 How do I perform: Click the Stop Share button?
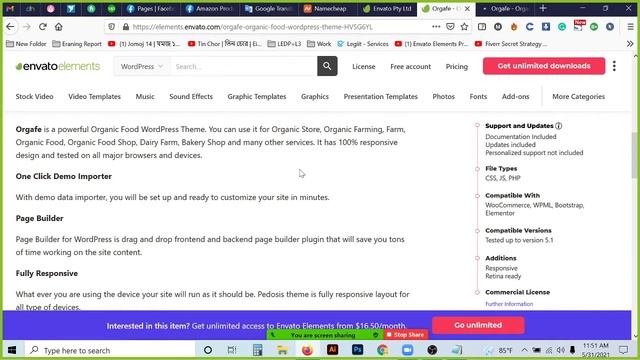click(x=405, y=335)
